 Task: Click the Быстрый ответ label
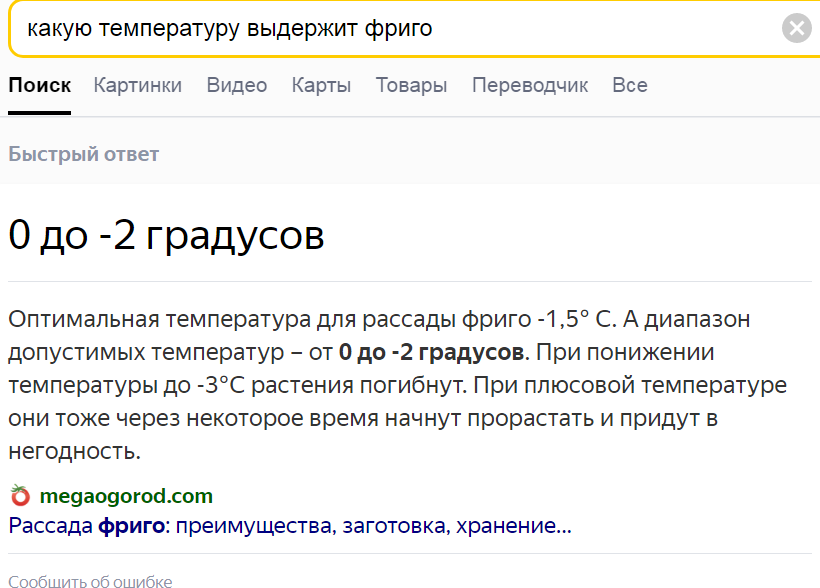[x=84, y=154]
